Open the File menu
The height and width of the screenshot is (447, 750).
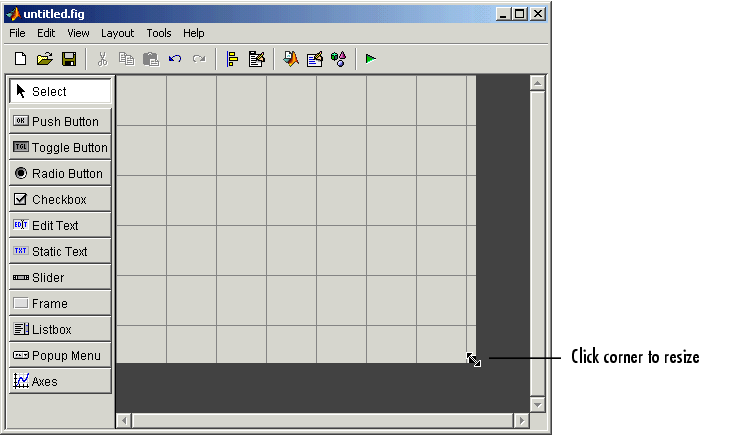click(17, 33)
